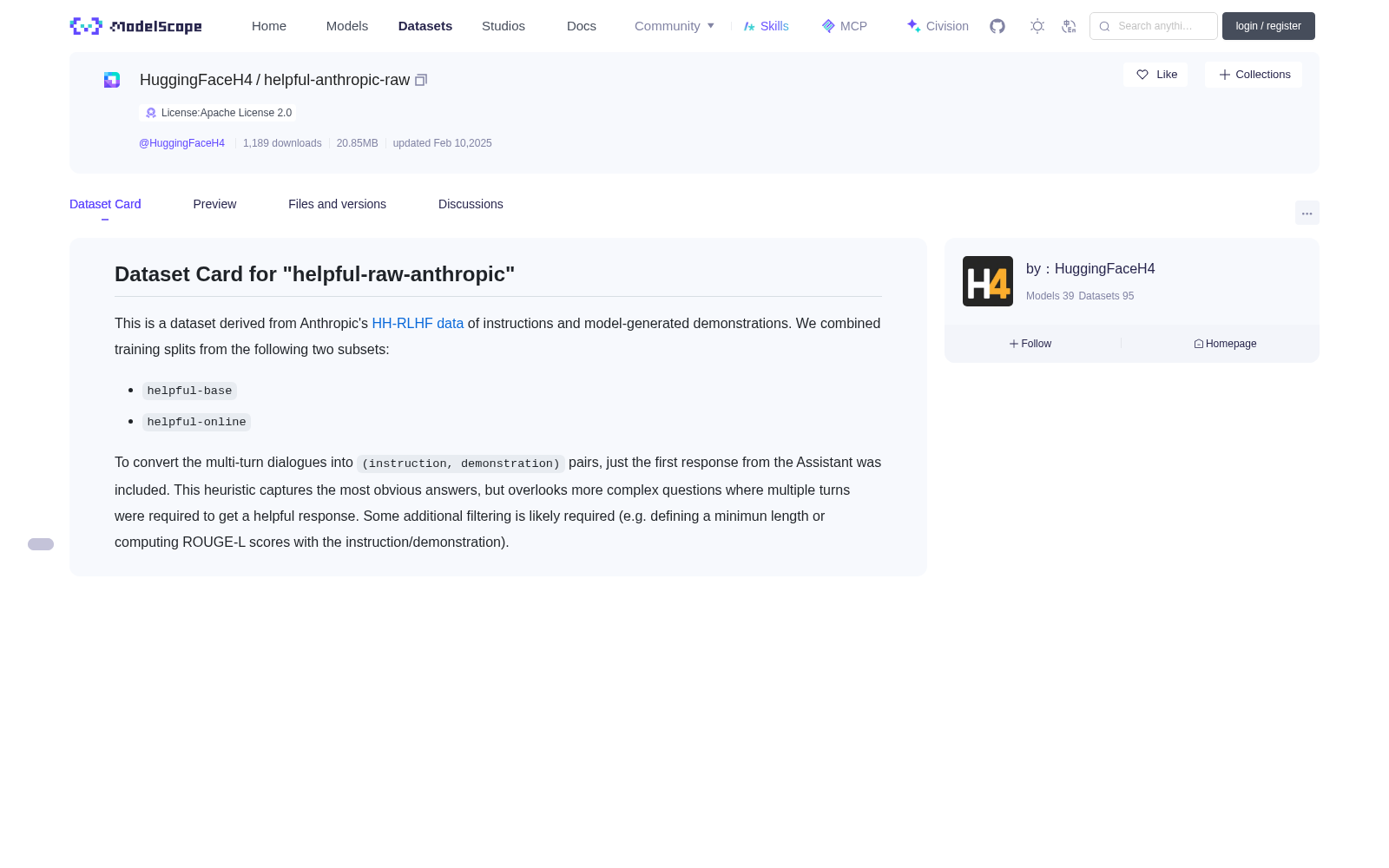Open the Docs page

coord(582,26)
